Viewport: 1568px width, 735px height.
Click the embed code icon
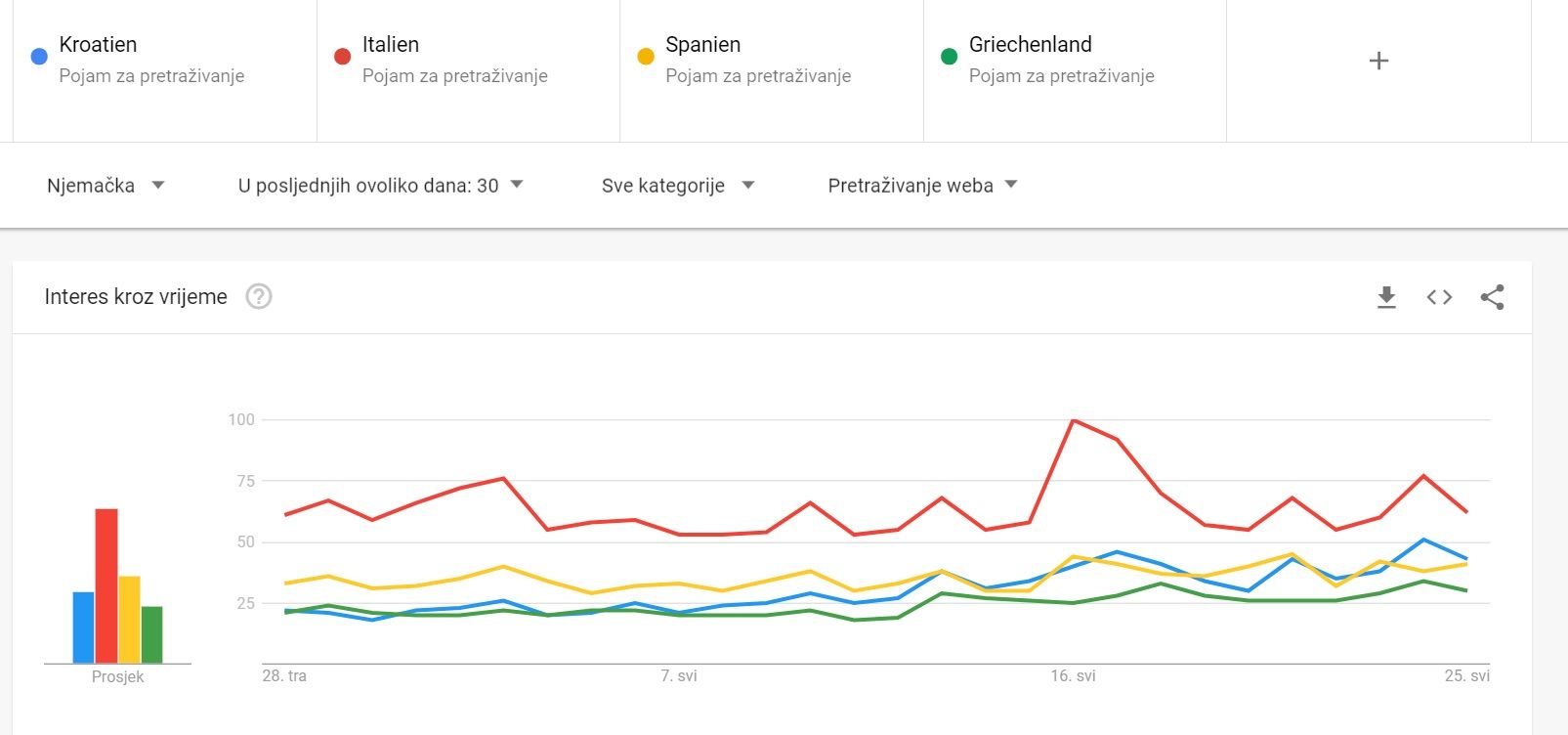1439,297
